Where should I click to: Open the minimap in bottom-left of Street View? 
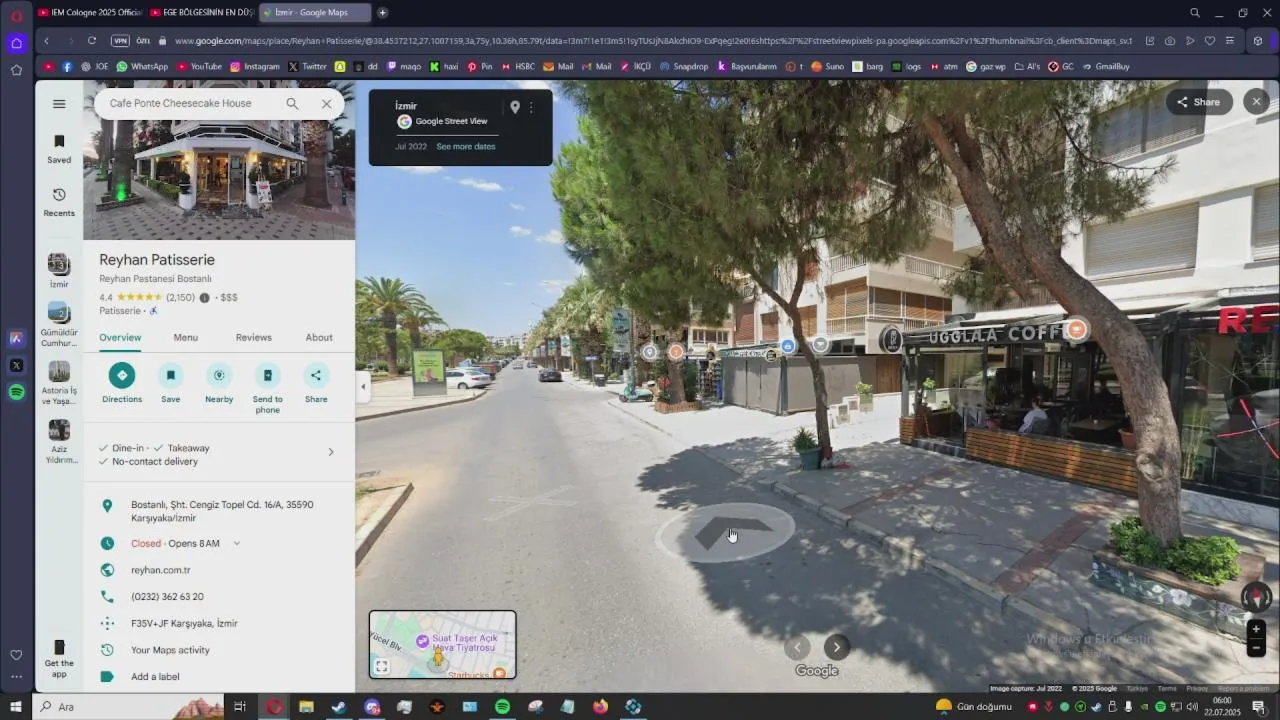point(443,645)
